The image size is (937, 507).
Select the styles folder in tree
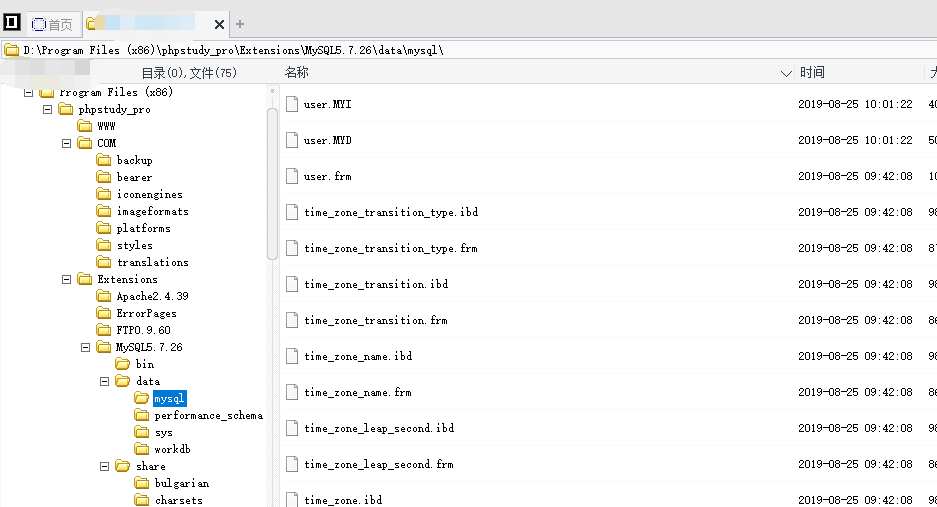pyautogui.click(x=134, y=246)
